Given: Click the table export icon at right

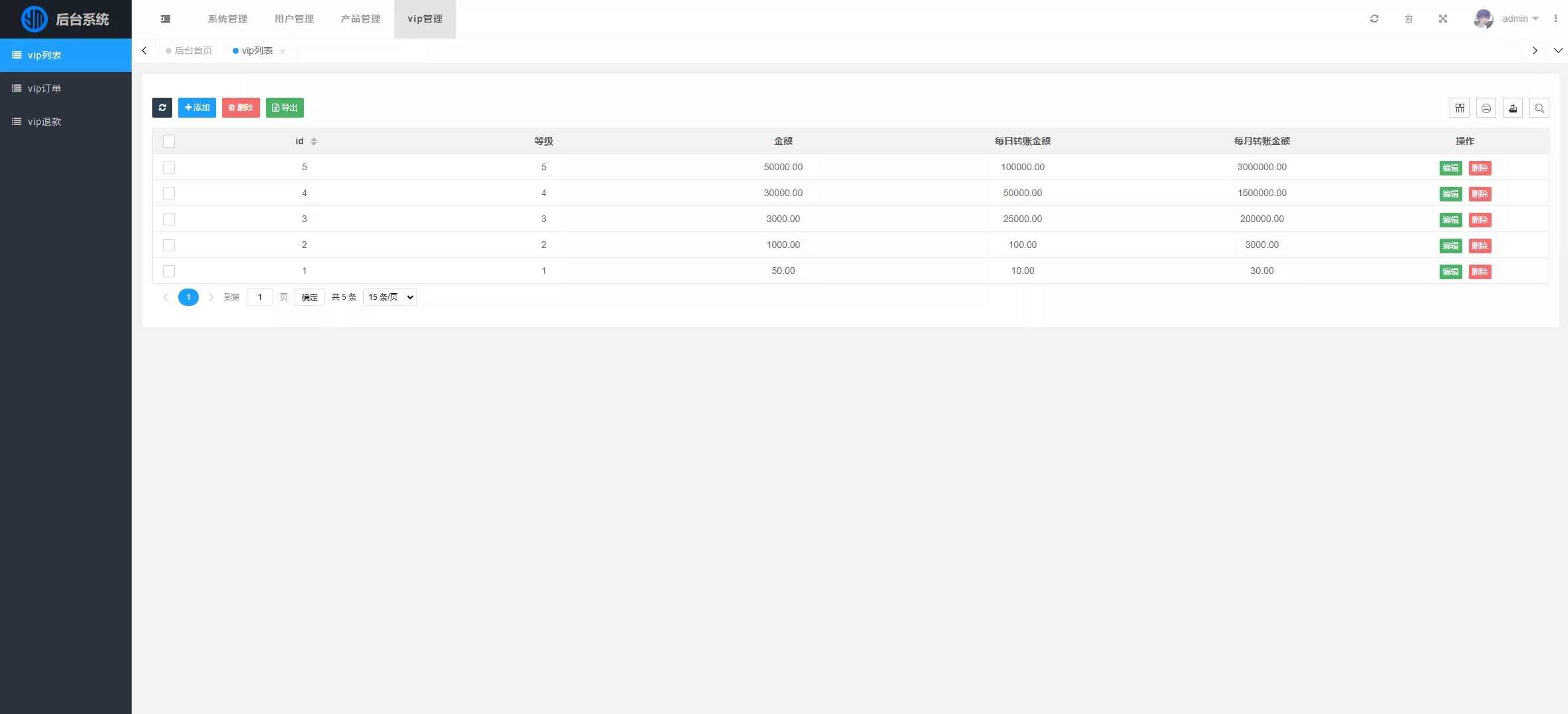Looking at the screenshot, I should [x=1513, y=108].
